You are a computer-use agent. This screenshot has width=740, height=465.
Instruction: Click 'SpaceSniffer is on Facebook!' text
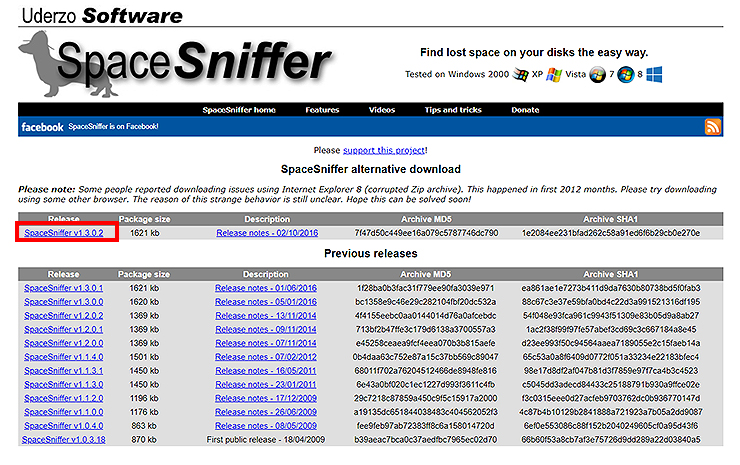[x=113, y=127]
